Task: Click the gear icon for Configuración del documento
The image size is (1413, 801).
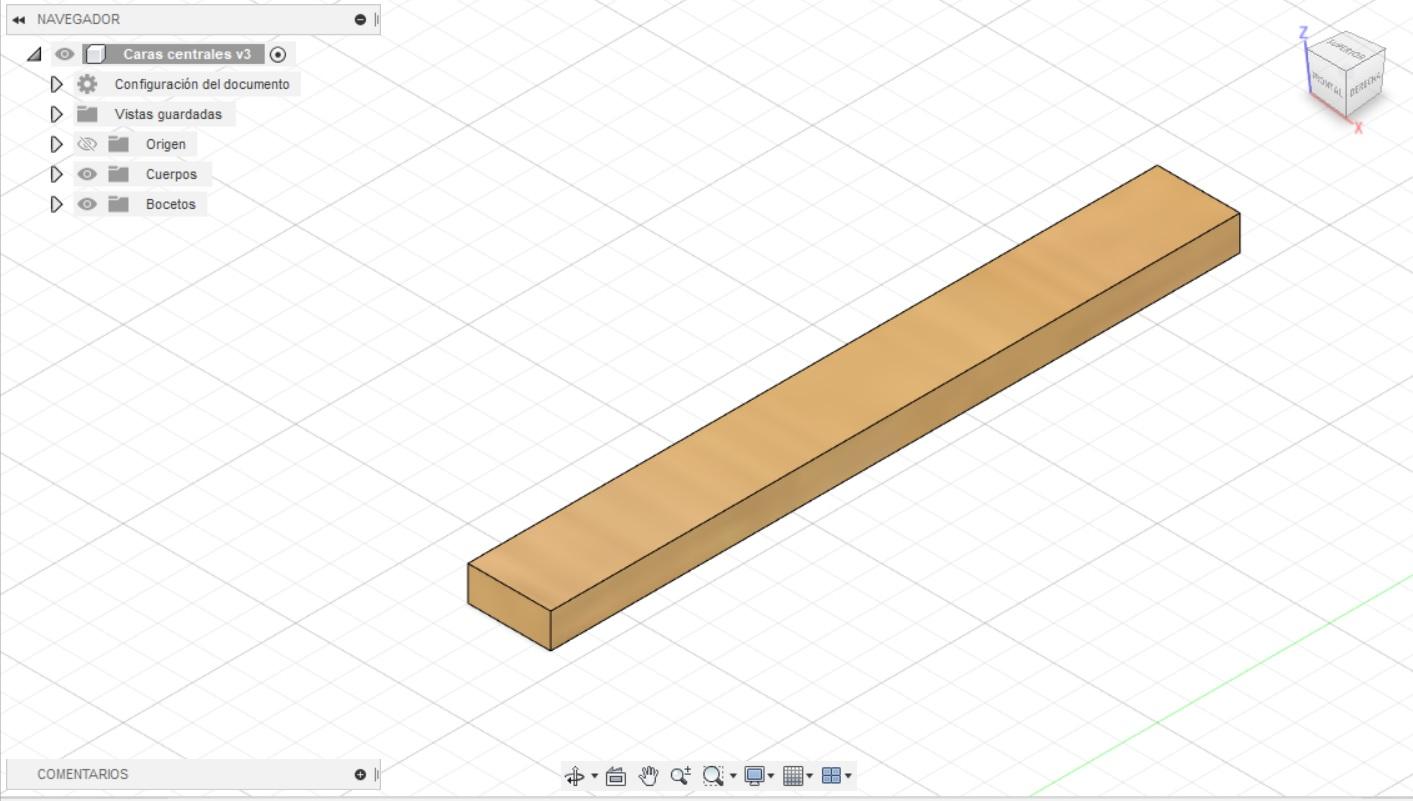Action: (x=88, y=84)
